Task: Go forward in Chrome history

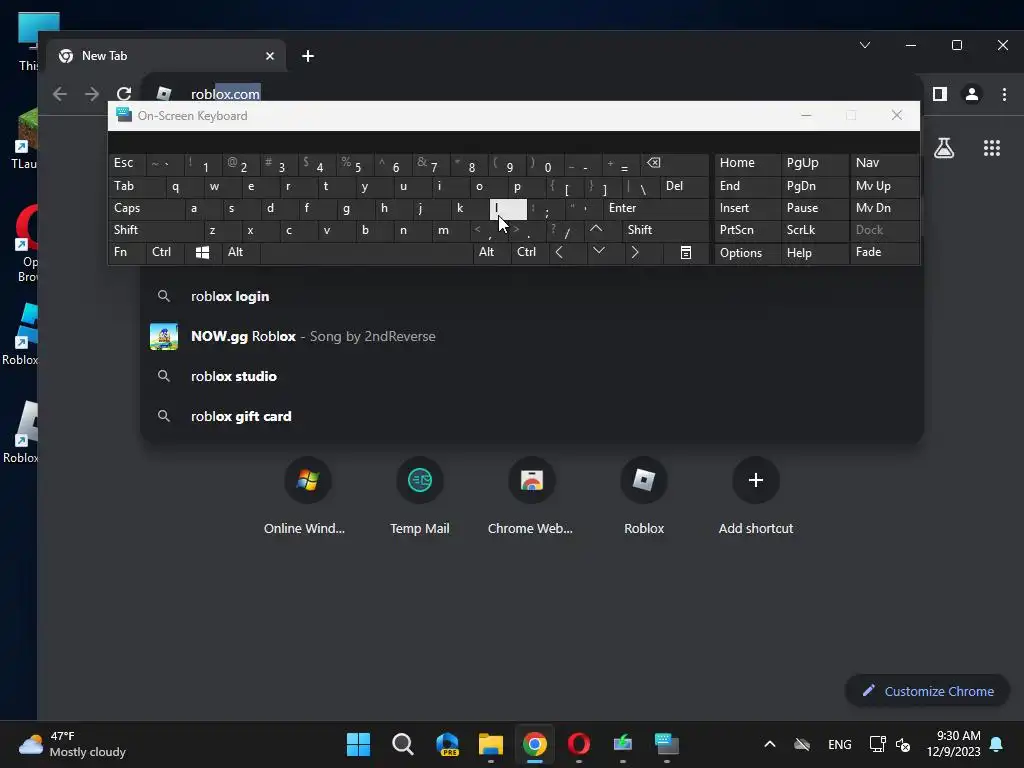Action: tap(91, 94)
